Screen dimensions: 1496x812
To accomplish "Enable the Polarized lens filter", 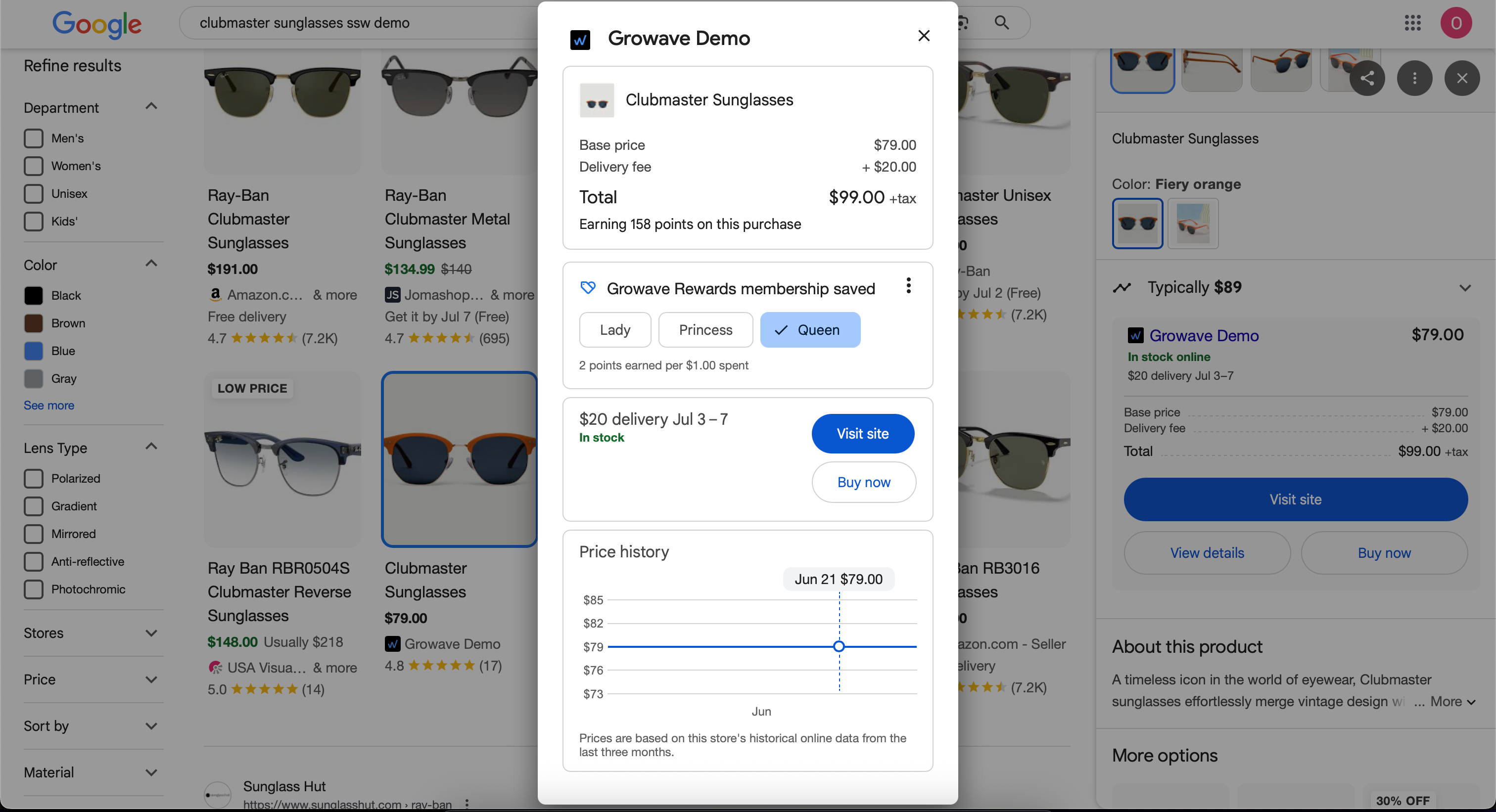I will pos(34,478).
